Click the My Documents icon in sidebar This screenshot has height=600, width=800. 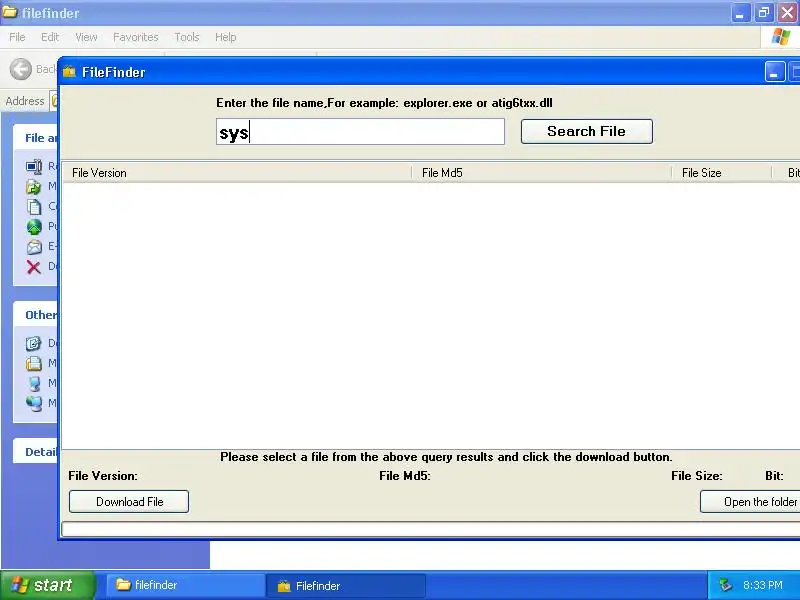(34, 363)
